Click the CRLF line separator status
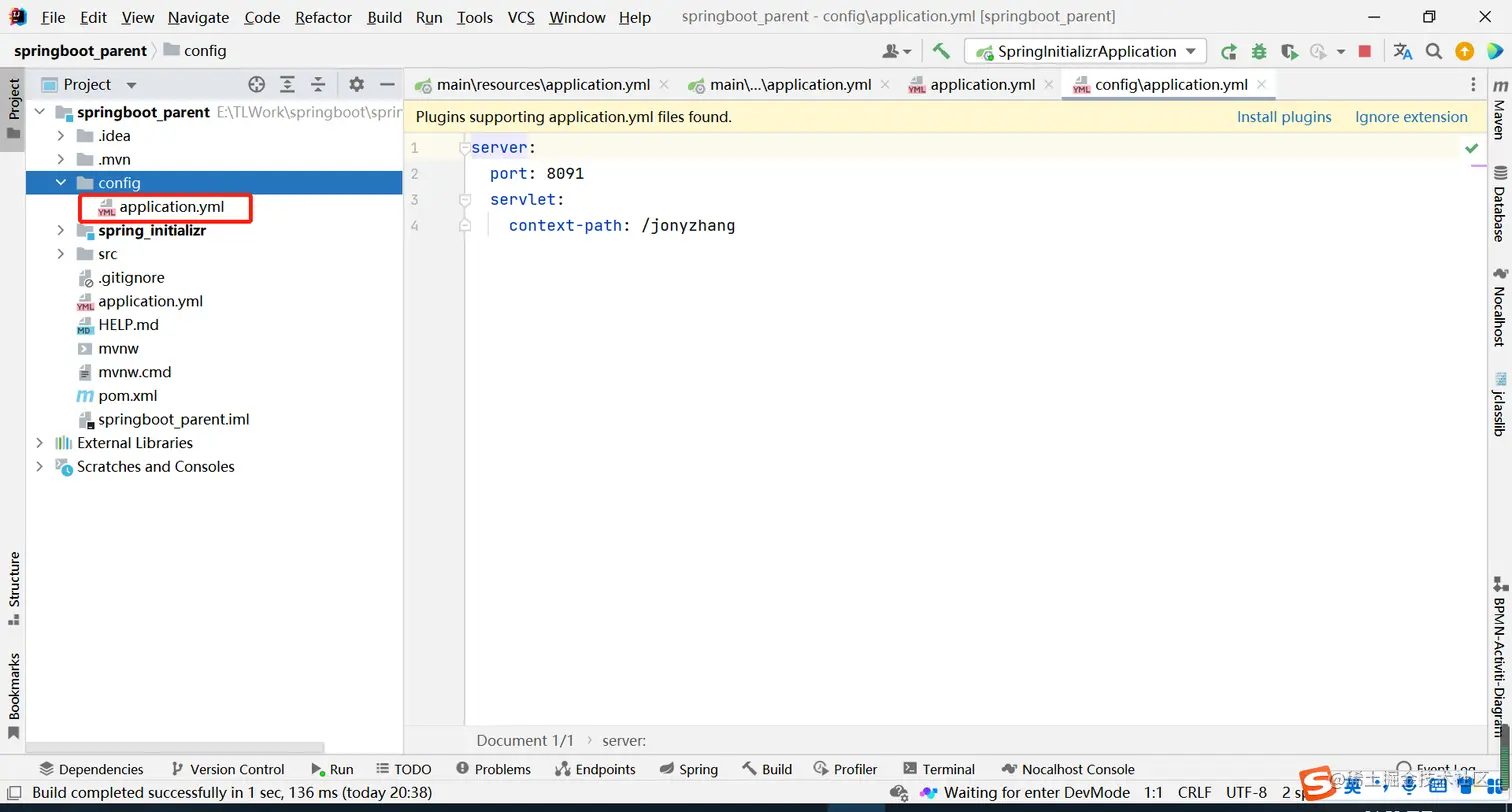 point(1194,792)
